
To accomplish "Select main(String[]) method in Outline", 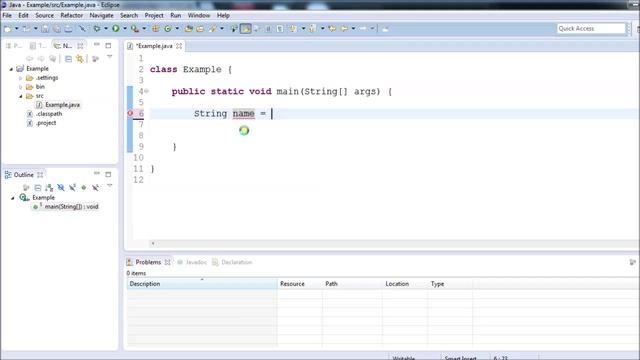I will point(71,207).
